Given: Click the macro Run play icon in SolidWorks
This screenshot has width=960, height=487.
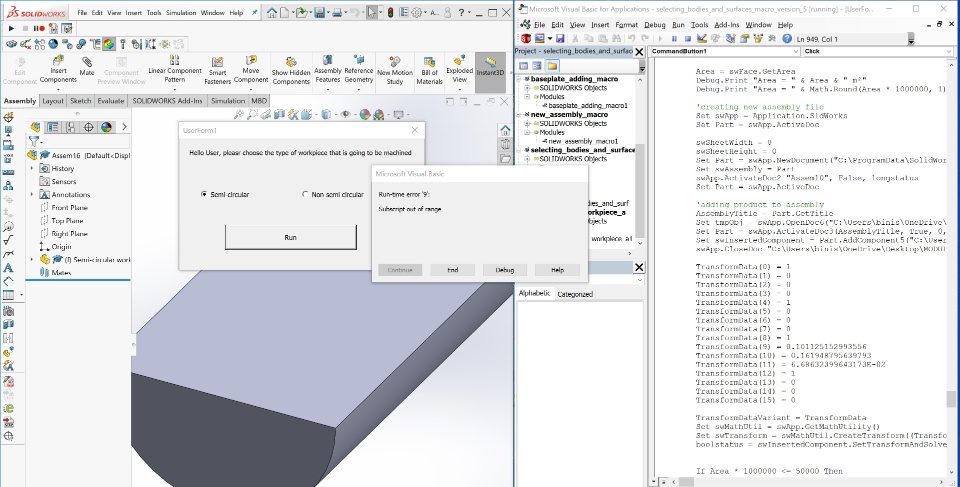Looking at the screenshot, I should (11, 28).
